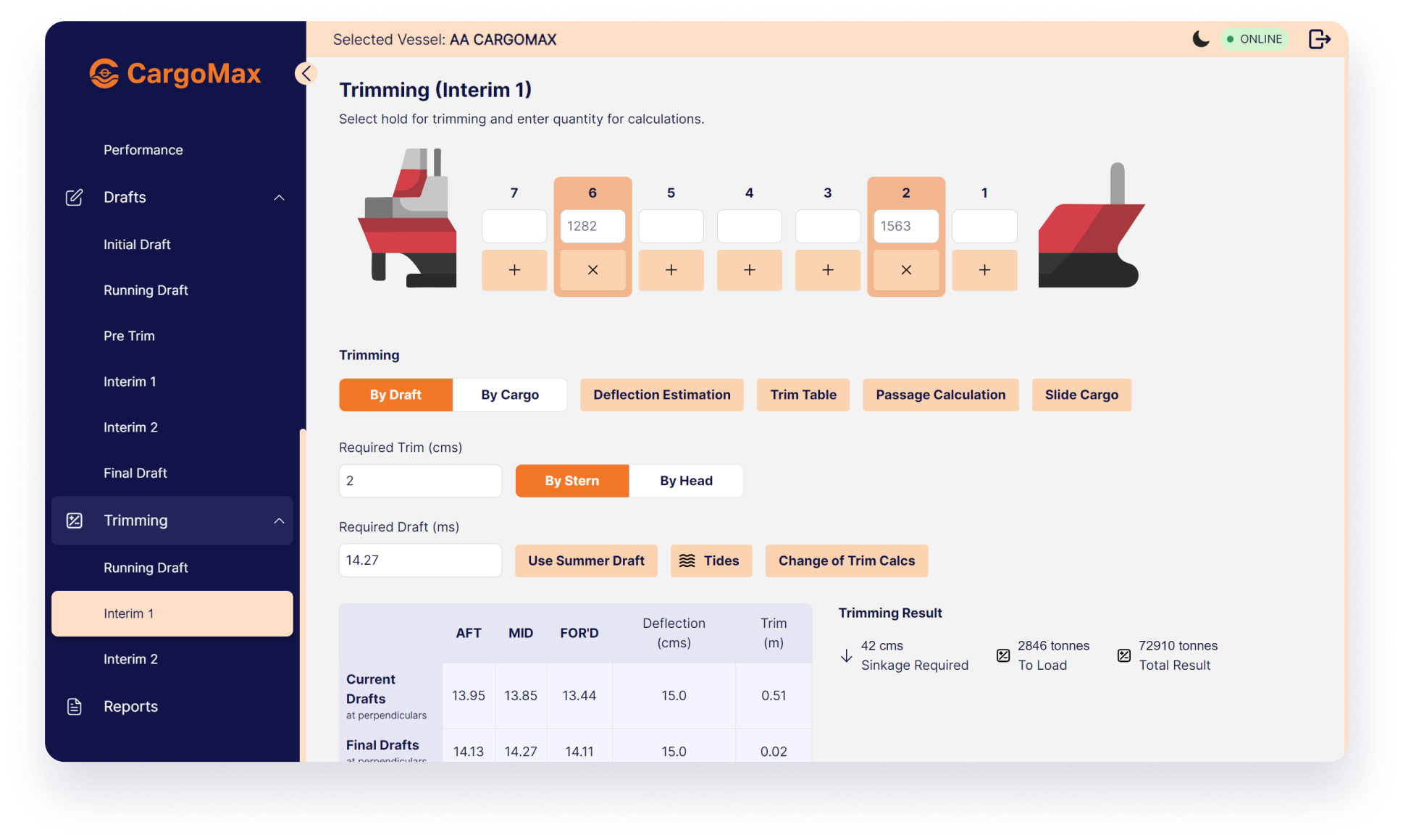Image resolution: width=1403 pixels, height=840 pixels.
Task: Collapse the Drafts section chevron
Action: (279, 197)
